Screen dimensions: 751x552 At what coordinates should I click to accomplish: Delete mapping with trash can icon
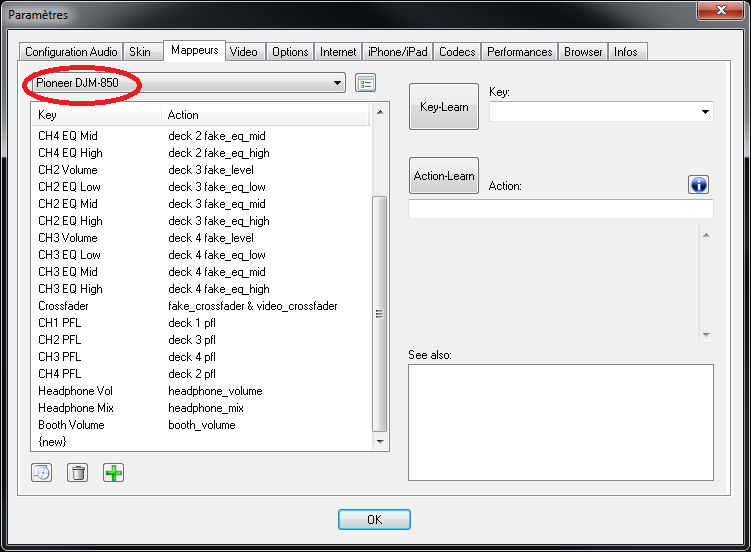tap(78, 473)
